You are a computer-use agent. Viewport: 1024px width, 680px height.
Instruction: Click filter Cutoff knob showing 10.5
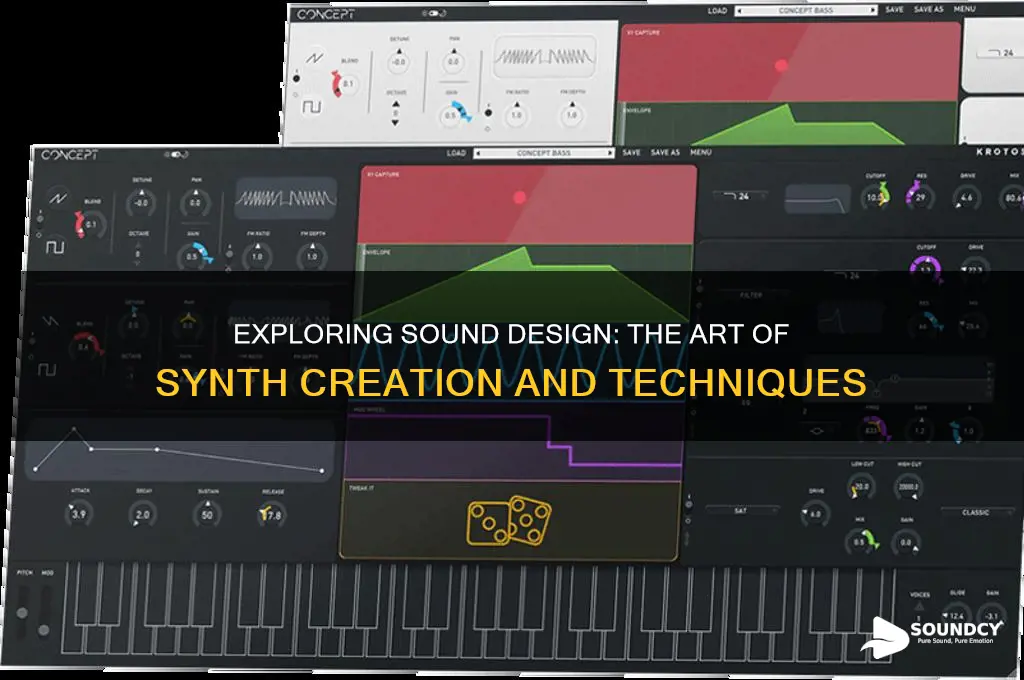point(875,197)
